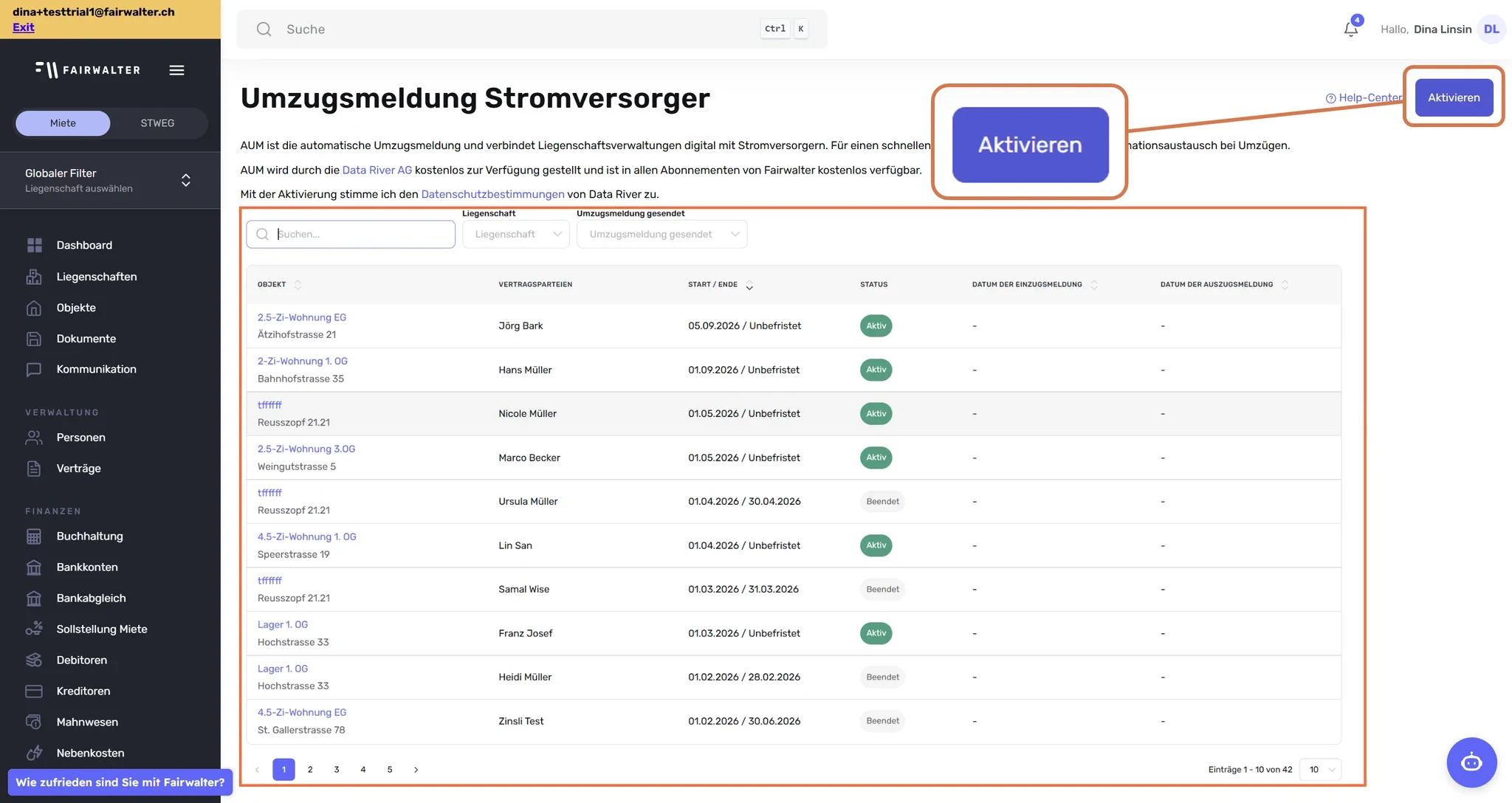
Task: Open Nebenkosten in the sidebar
Action: [90, 754]
